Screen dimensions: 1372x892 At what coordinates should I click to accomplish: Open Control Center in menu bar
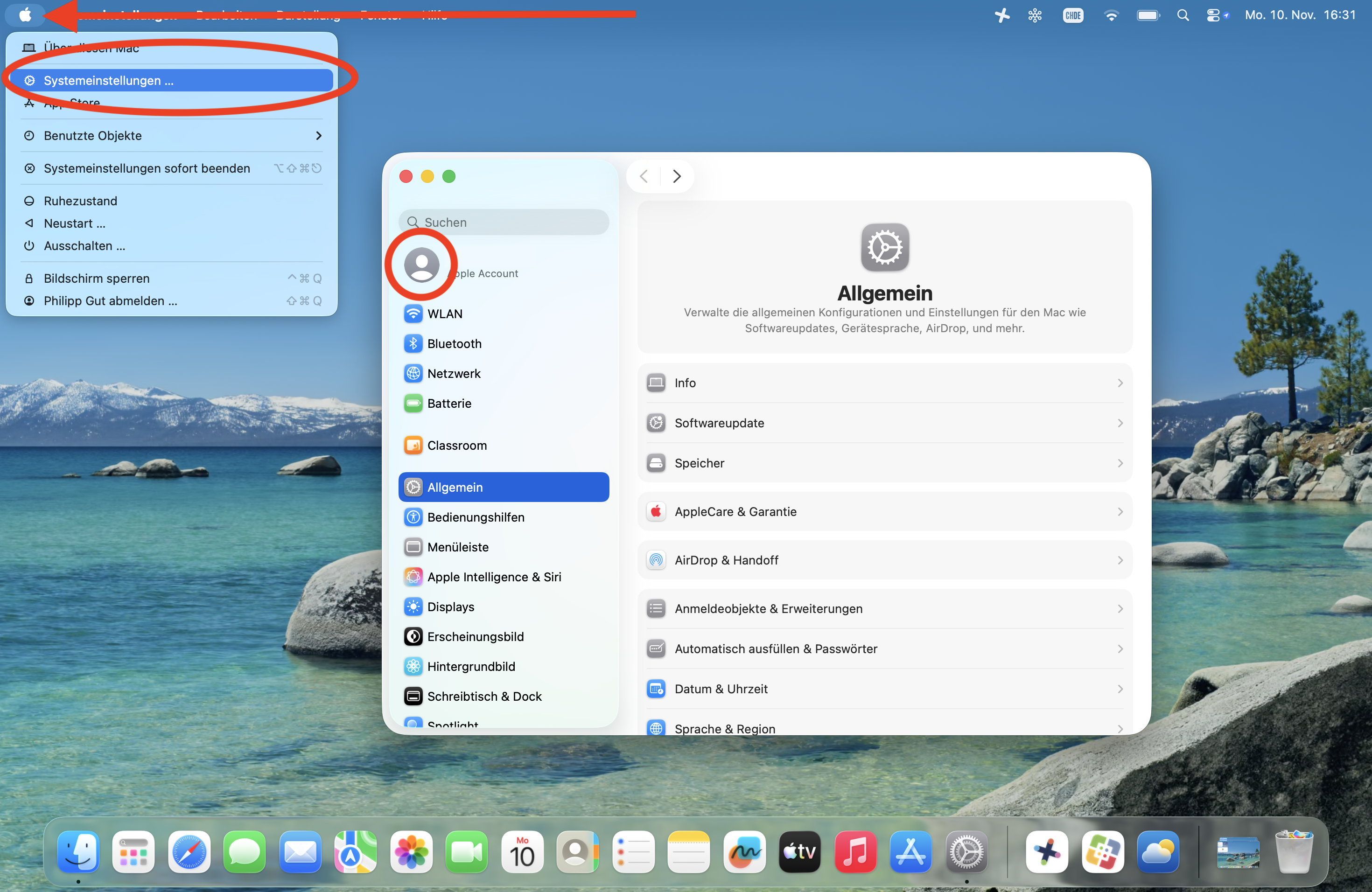pyautogui.click(x=1213, y=15)
